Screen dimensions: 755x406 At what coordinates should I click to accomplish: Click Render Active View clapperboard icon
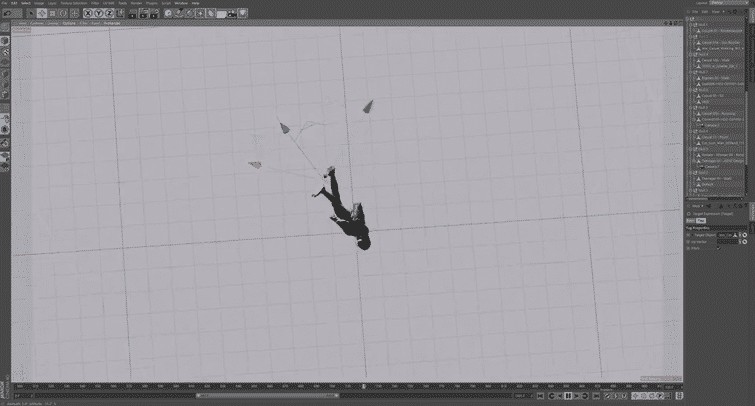pyautogui.click(x=133, y=13)
